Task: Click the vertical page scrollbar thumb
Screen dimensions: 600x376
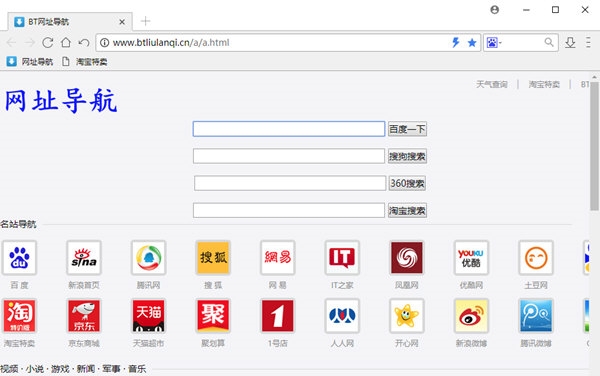Action: point(594,146)
